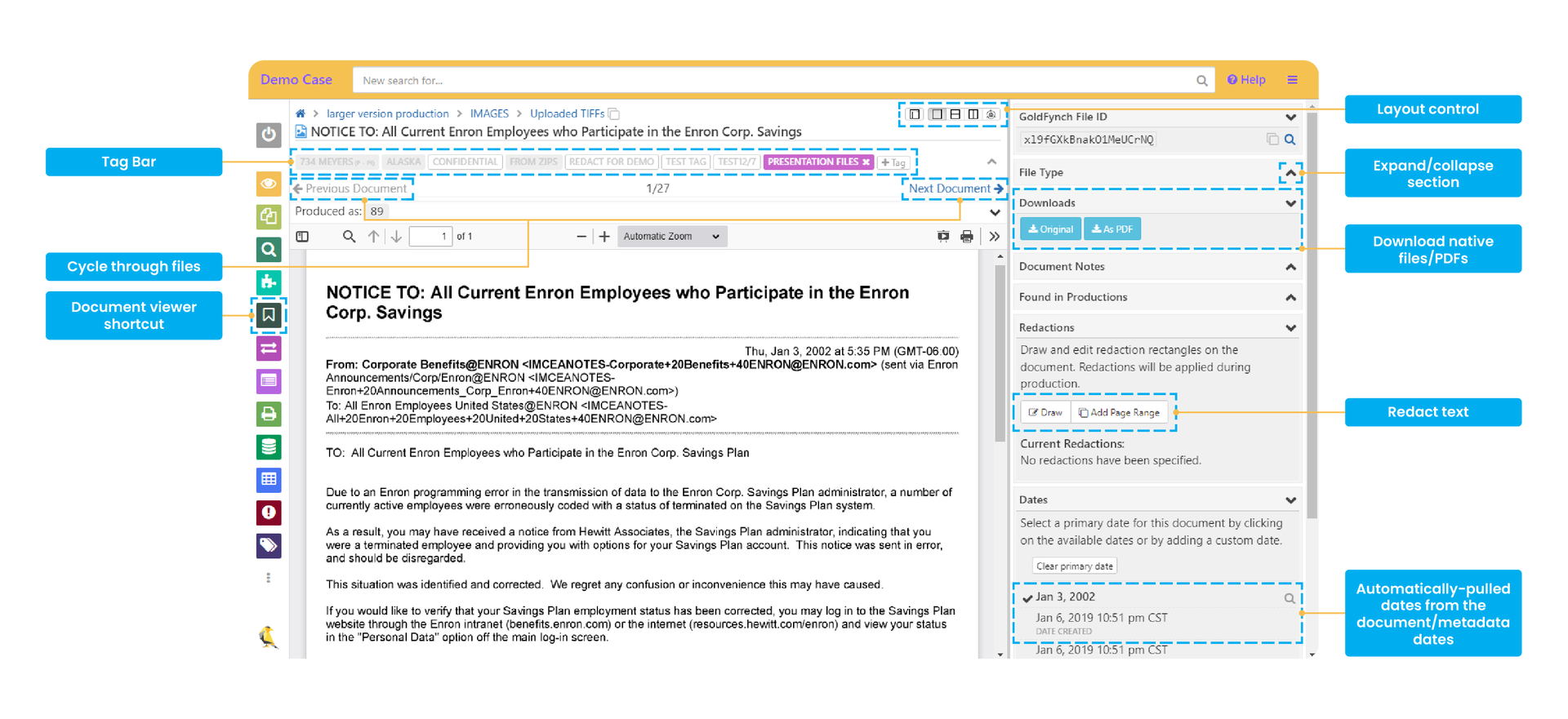Image resolution: width=1568 pixels, height=719 pixels.
Task: Open the bookmark document viewer shortcut
Action: click(x=269, y=315)
